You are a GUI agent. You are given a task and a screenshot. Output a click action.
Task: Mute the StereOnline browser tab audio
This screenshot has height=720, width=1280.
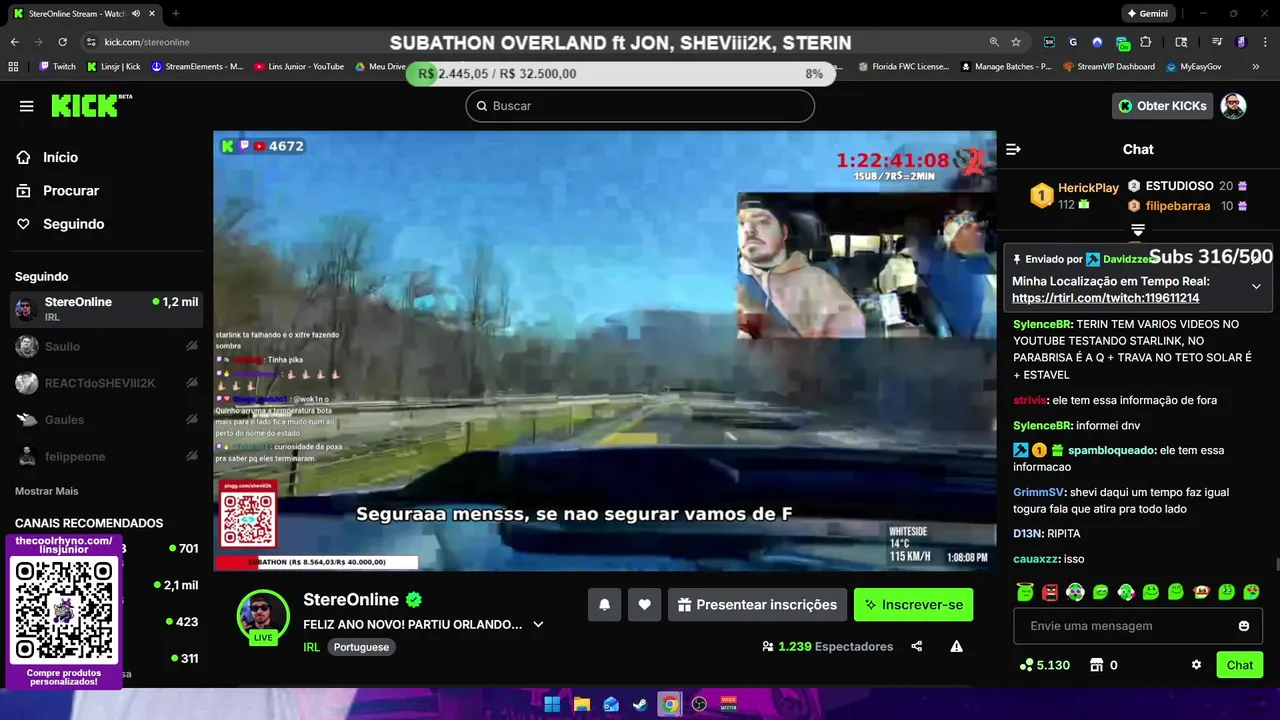coord(136,14)
